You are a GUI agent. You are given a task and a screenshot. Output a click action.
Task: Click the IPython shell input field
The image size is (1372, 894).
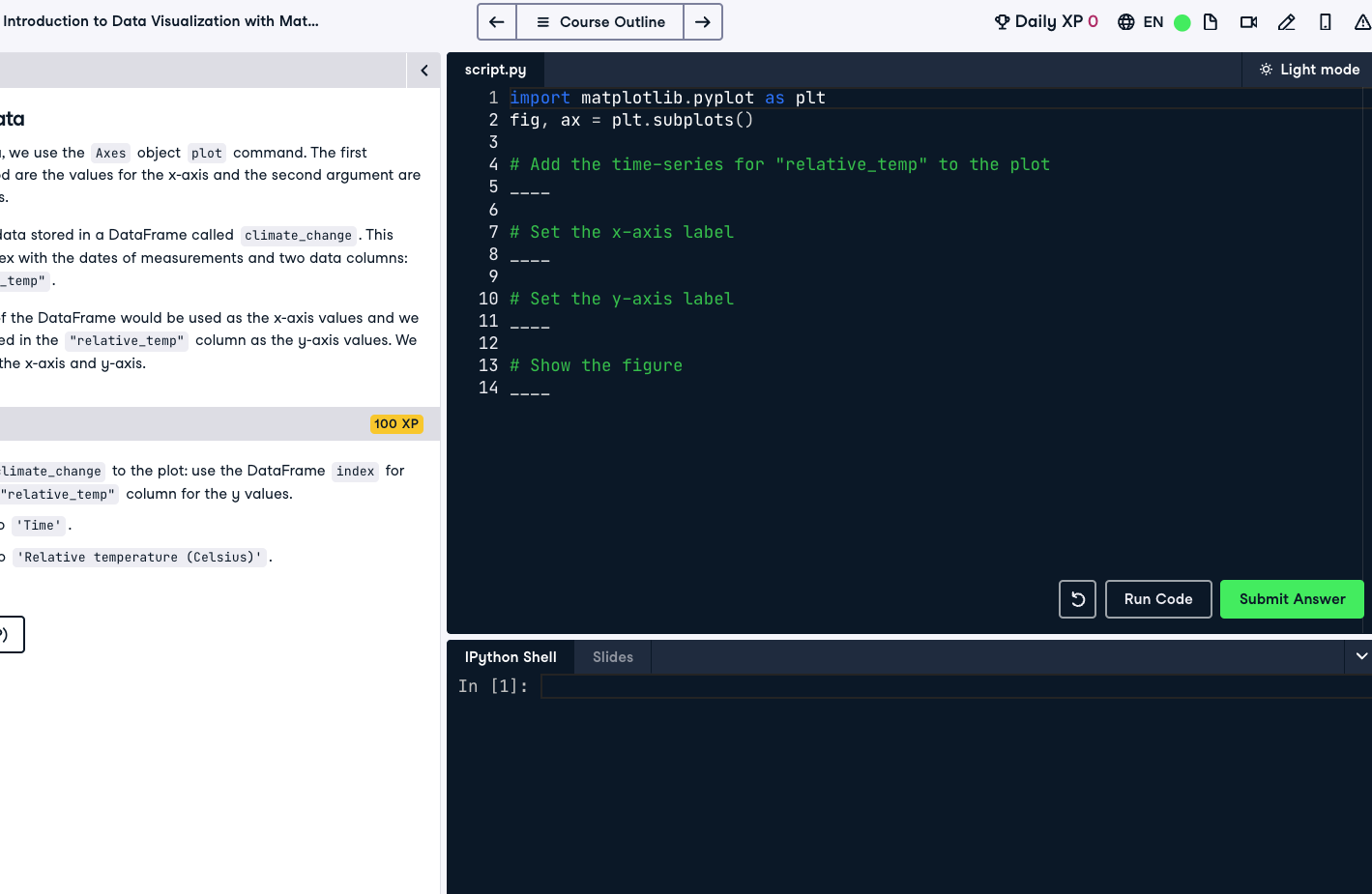click(x=952, y=686)
